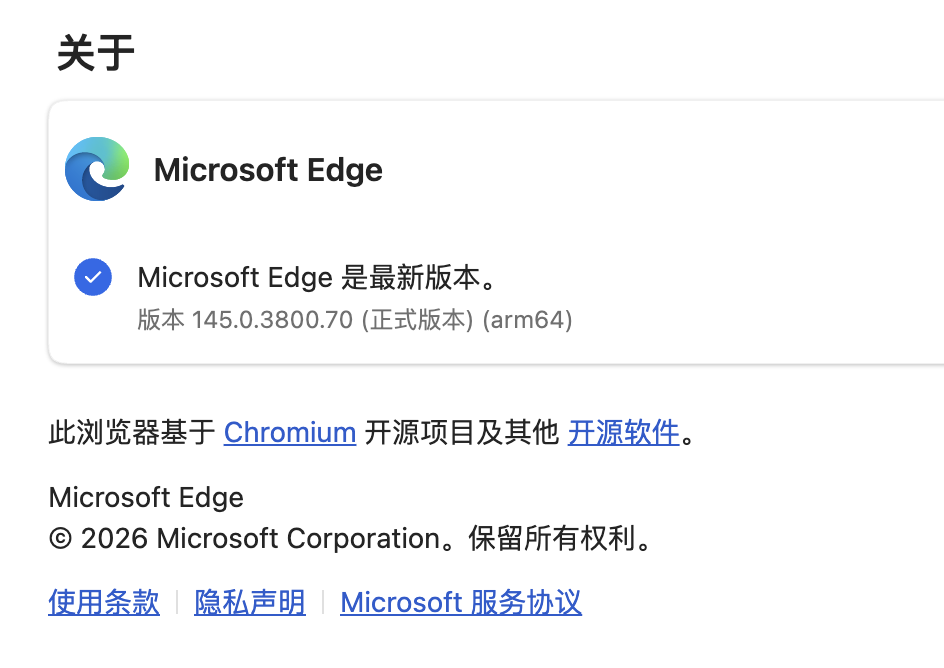Open the 使用条款 link

coord(104,602)
